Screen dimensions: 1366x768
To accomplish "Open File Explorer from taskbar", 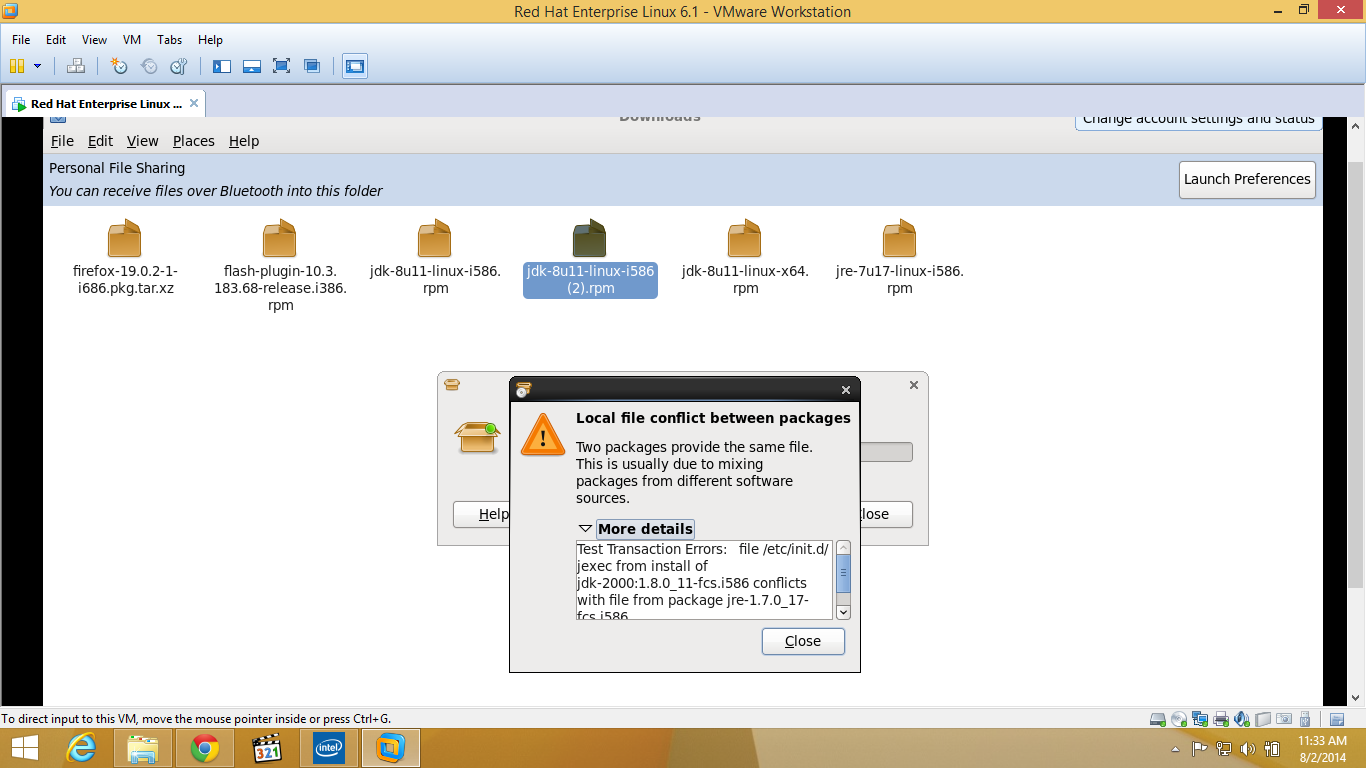I will [143, 748].
